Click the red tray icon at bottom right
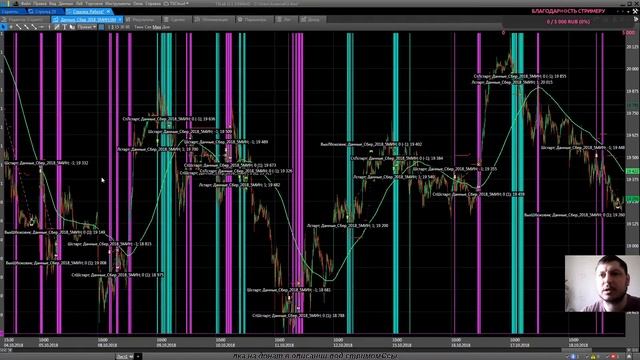 tap(613, 357)
